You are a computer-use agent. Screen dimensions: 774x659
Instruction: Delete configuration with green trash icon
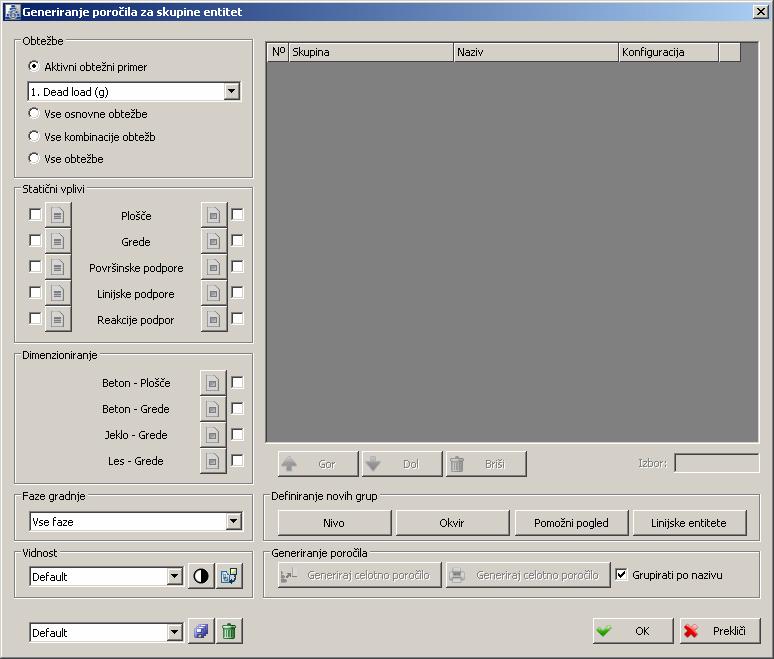229,631
